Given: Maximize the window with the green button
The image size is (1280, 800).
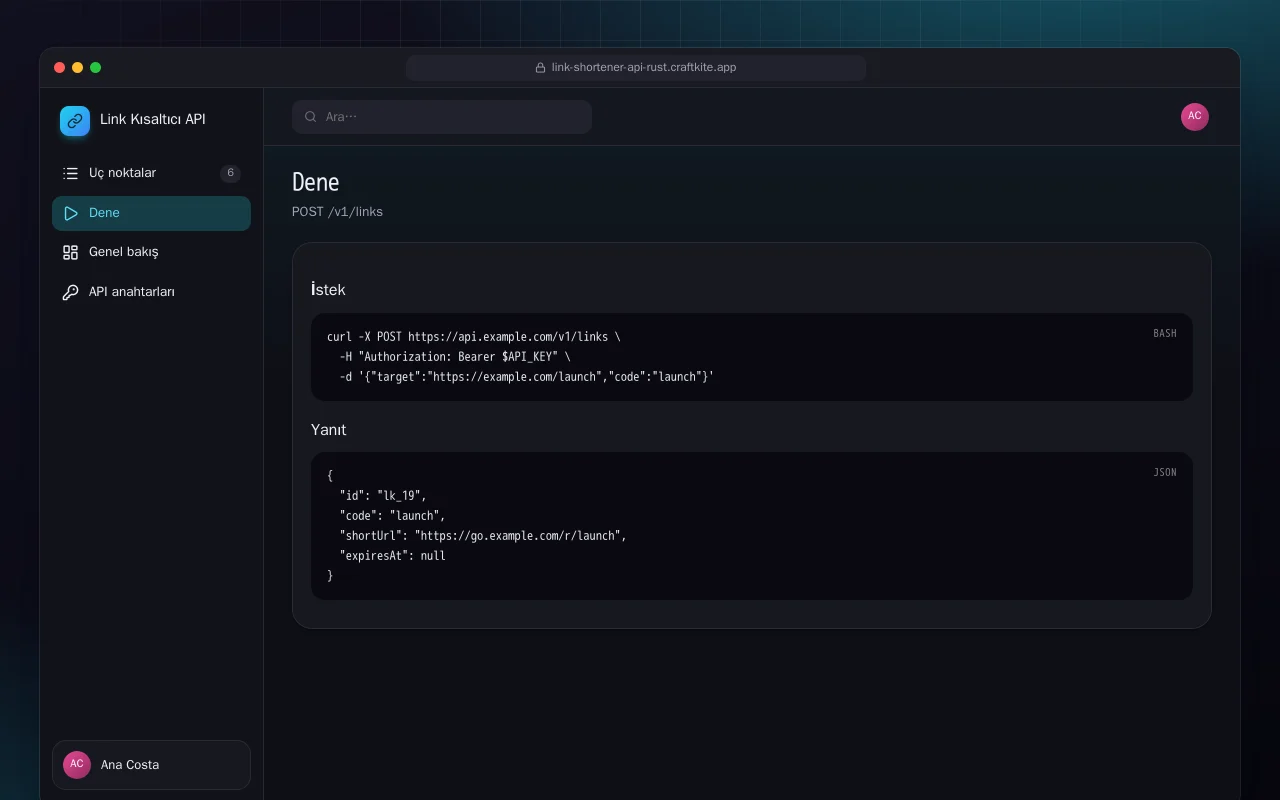Looking at the screenshot, I should click(x=96, y=68).
